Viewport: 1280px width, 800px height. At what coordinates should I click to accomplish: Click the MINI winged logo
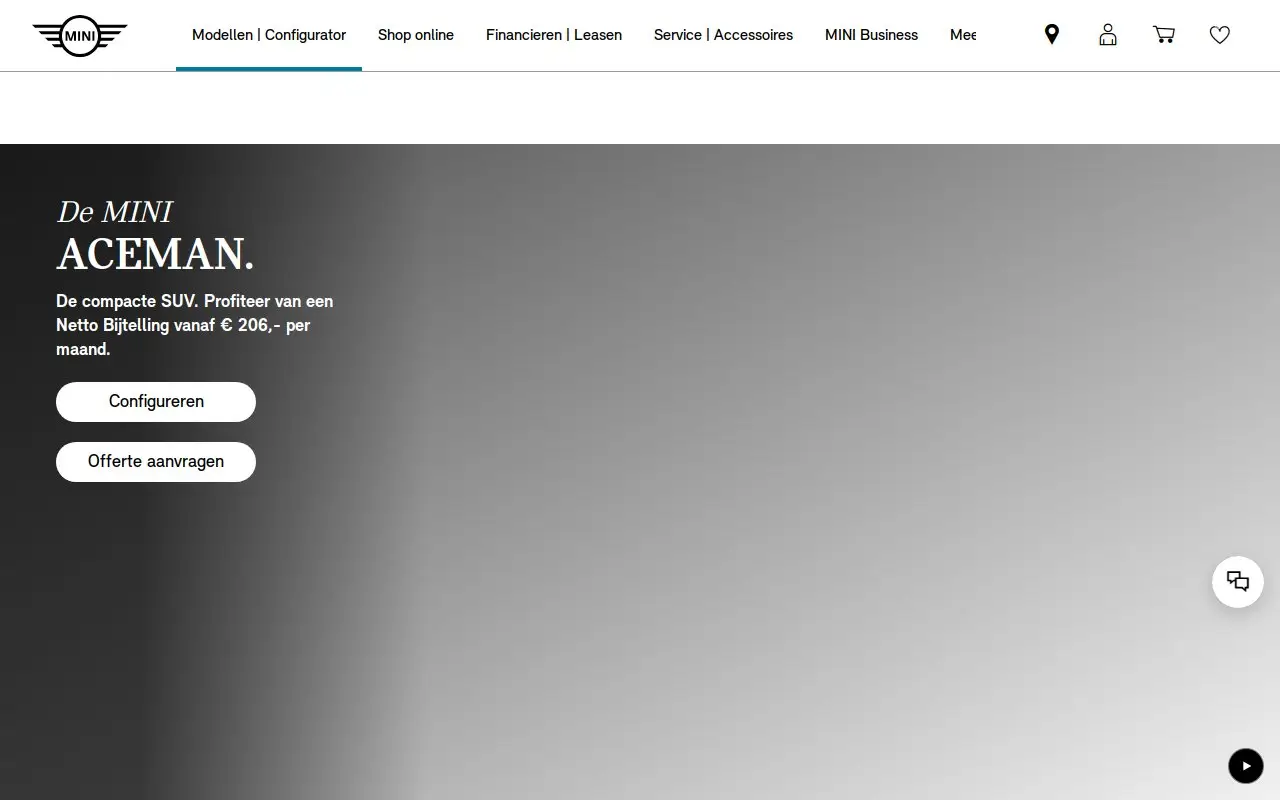[x=80, y=36]
